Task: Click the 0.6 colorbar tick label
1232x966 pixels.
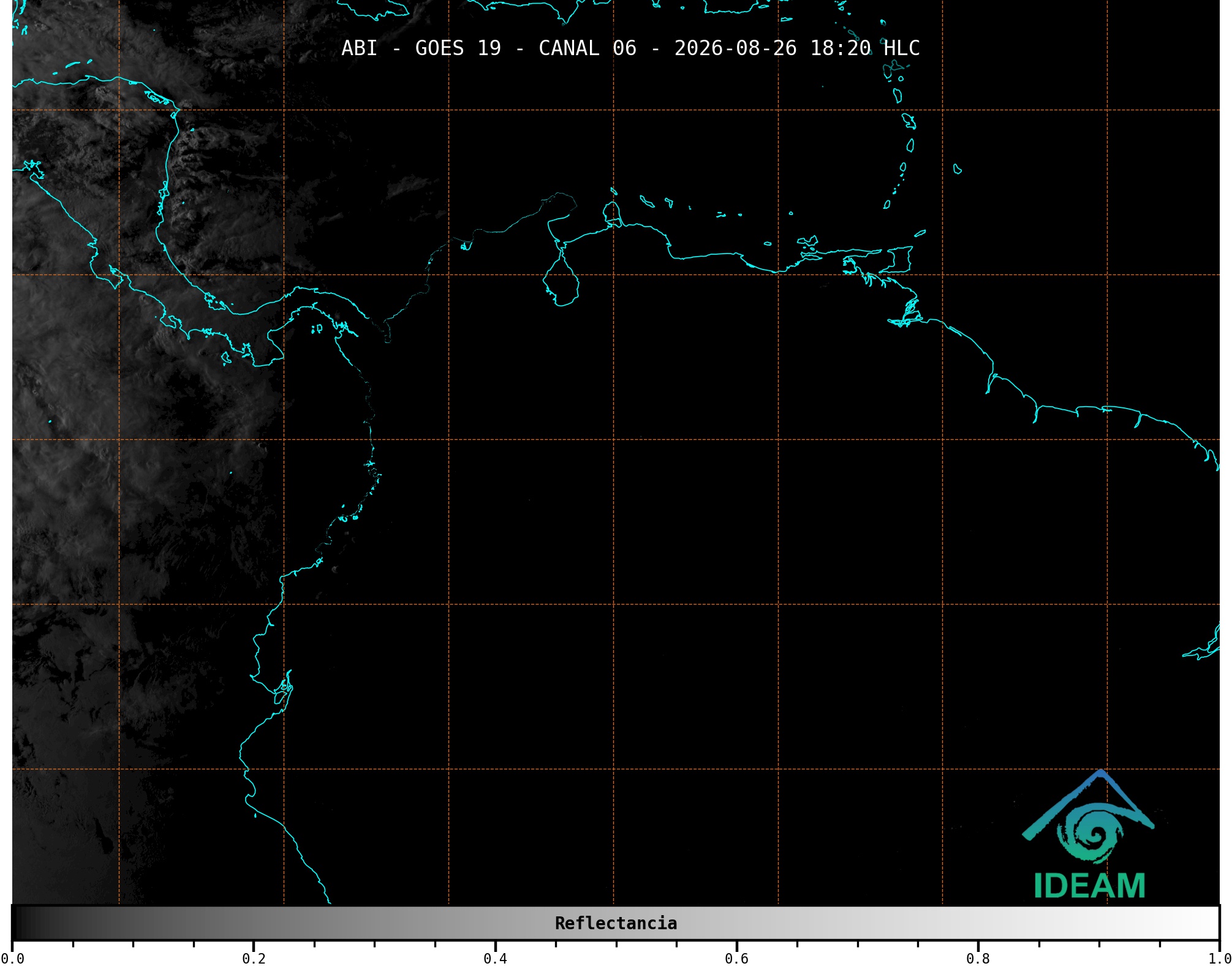Action: (736, 959)
